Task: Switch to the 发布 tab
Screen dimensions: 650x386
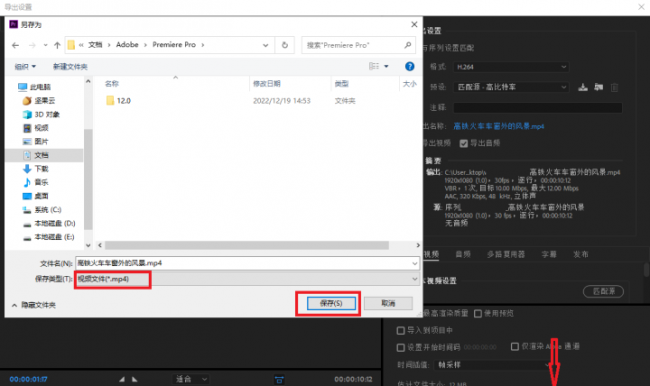Action: 580,254
